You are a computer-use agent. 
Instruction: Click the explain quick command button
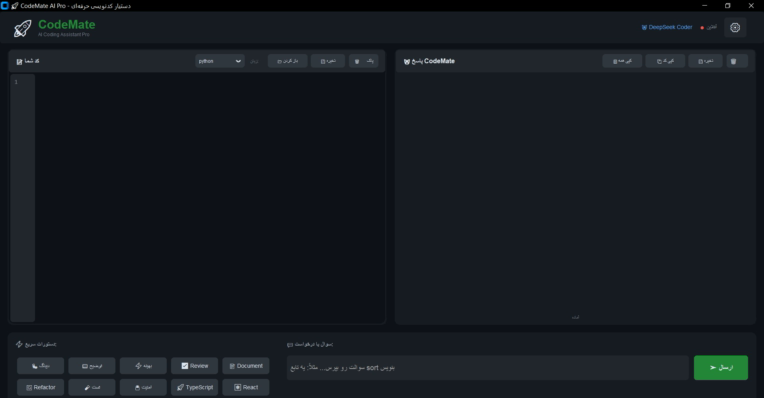92,366
